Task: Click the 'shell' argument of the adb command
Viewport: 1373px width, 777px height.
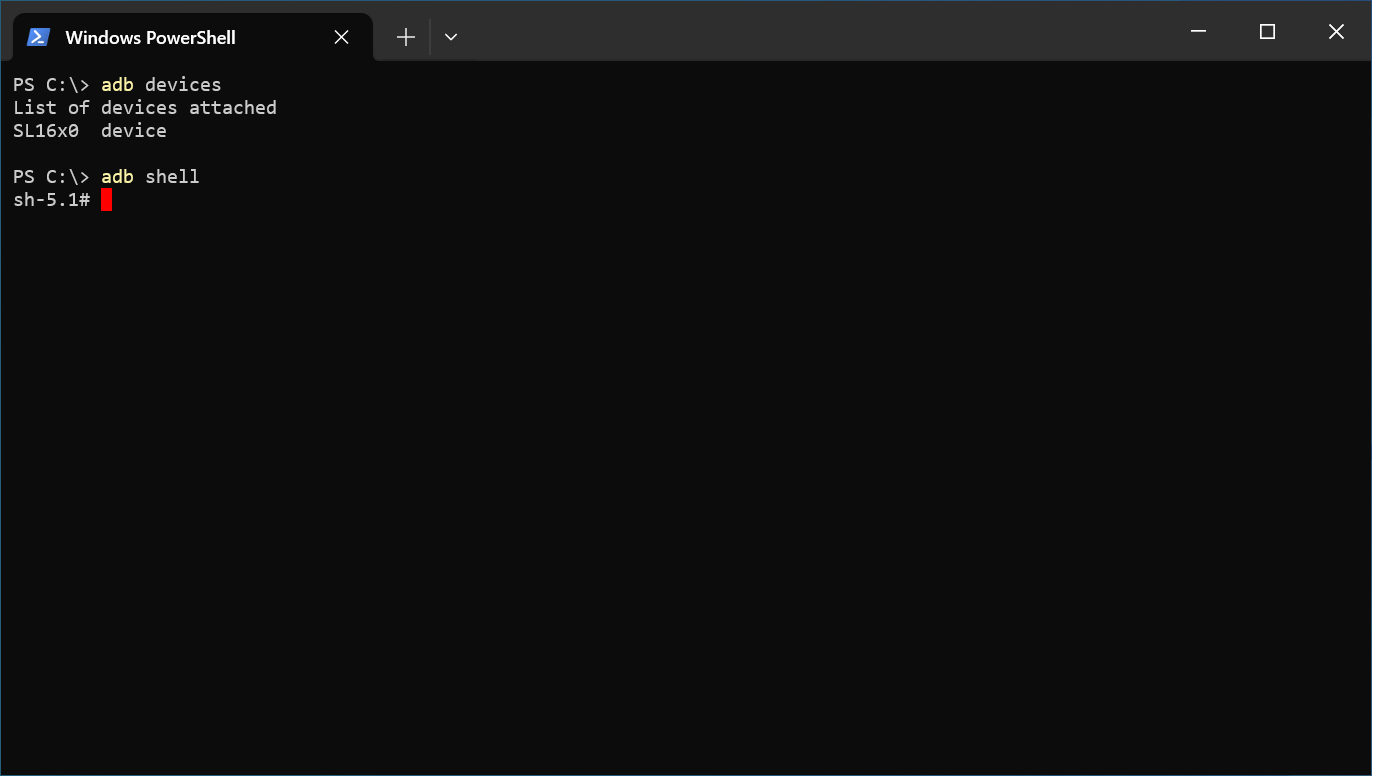Action: [x=172, y=176]
